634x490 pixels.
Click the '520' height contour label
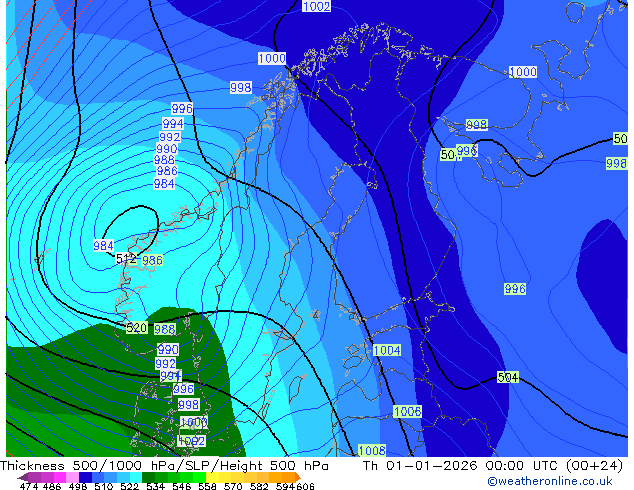point(136,327)
